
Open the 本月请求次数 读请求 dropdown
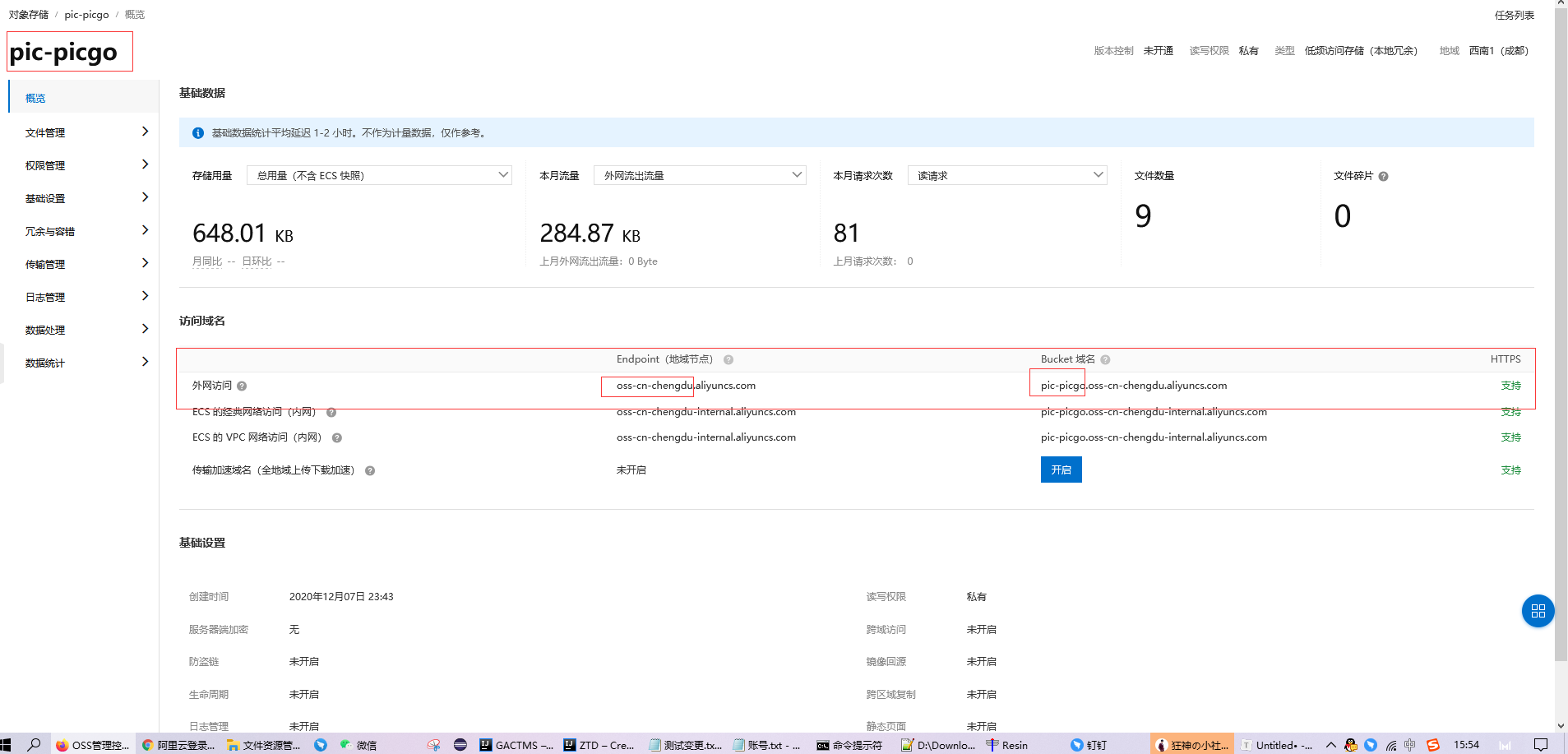(x=1007, y=175)
